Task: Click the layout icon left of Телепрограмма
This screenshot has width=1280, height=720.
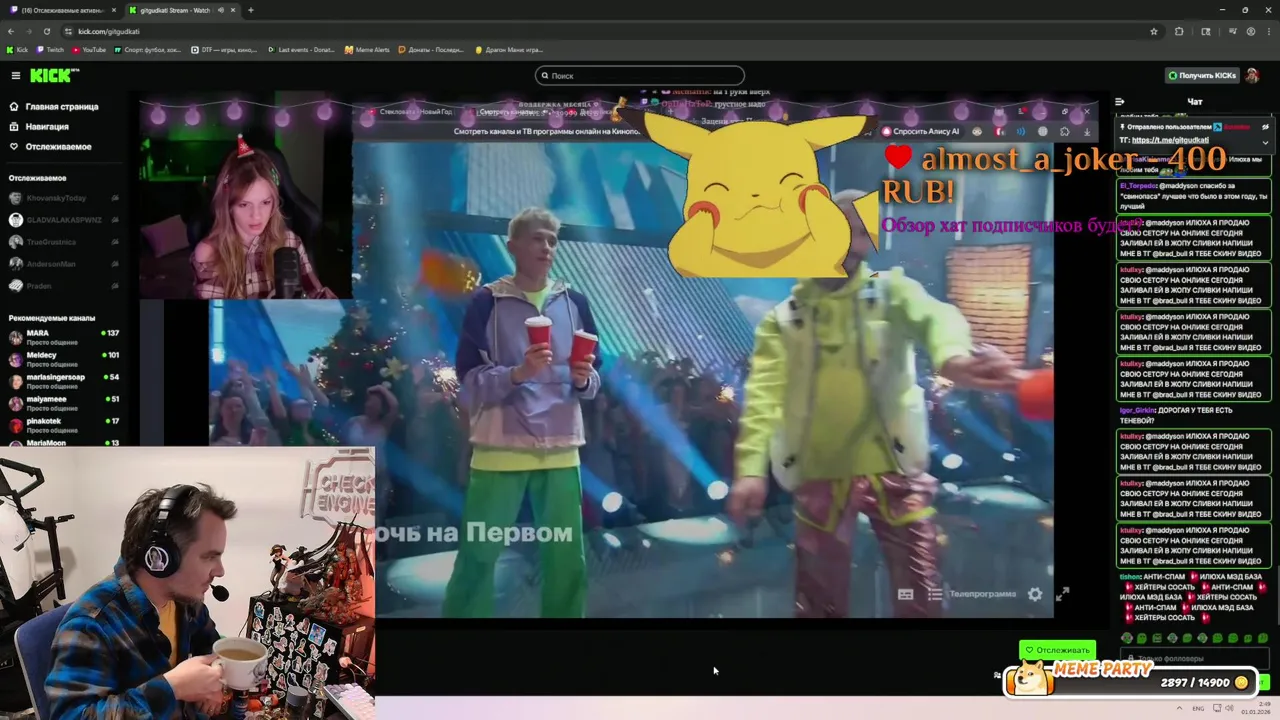Action: coord(905,594)
